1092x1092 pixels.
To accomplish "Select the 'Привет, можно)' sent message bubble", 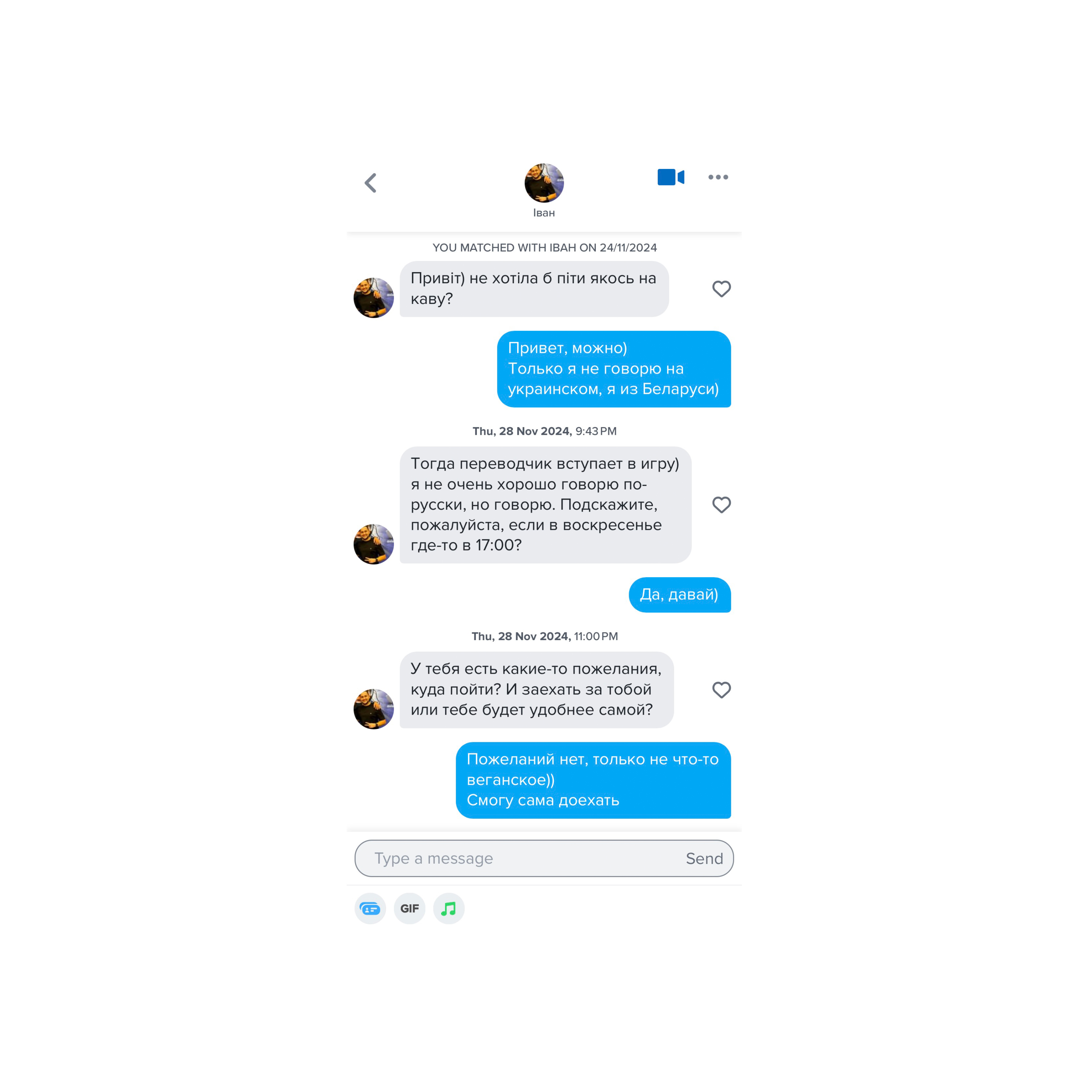I will 614,369.
